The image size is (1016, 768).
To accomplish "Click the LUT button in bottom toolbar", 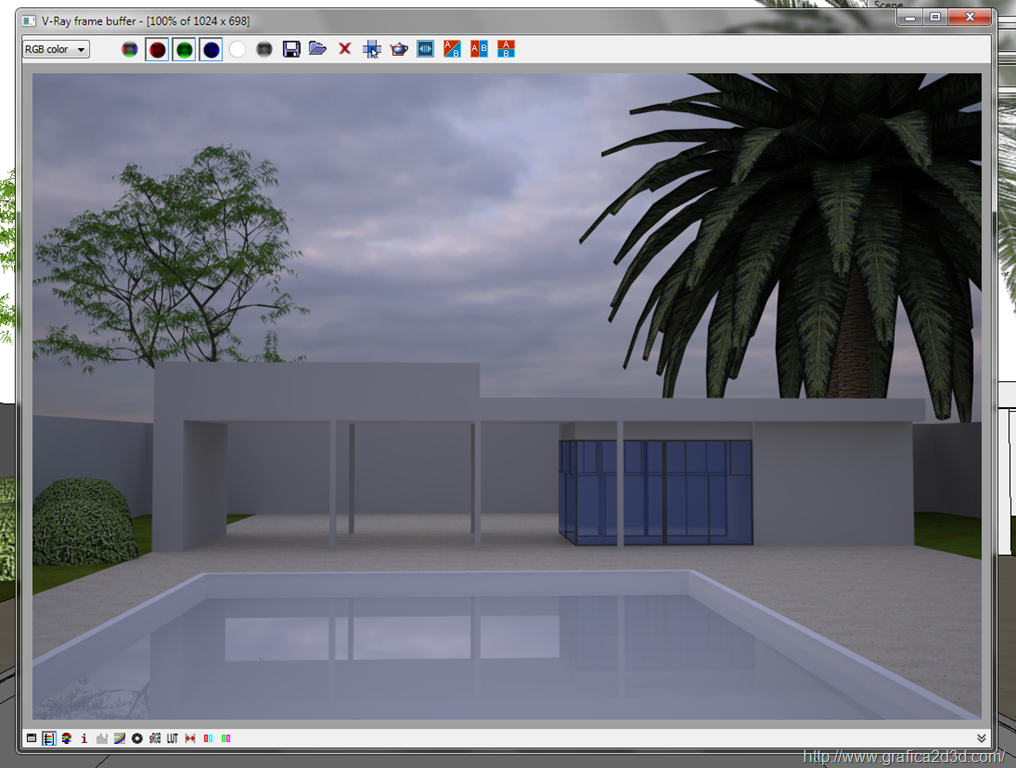I will click(172, 738).
